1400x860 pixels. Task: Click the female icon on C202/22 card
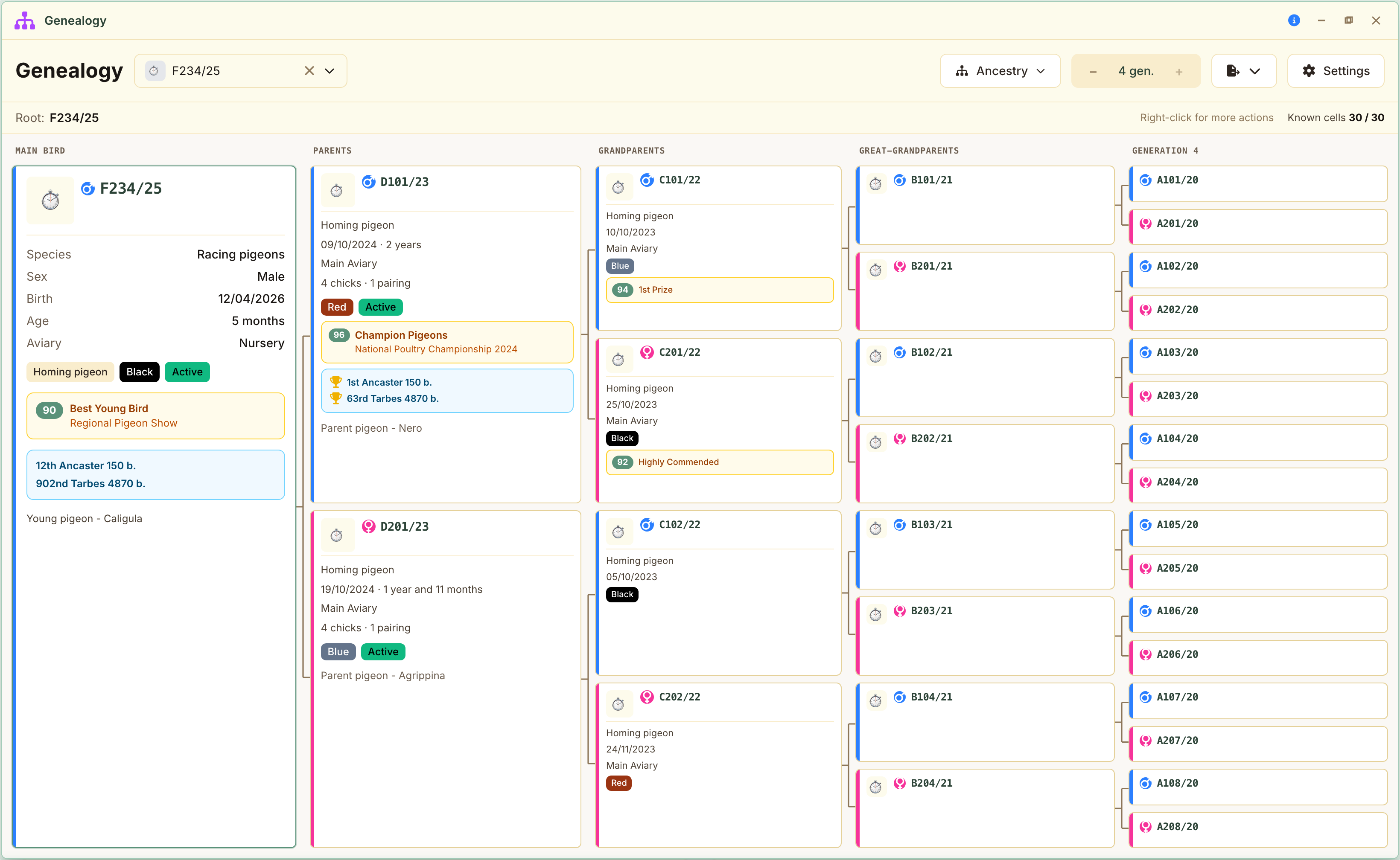tap(647, 697)
